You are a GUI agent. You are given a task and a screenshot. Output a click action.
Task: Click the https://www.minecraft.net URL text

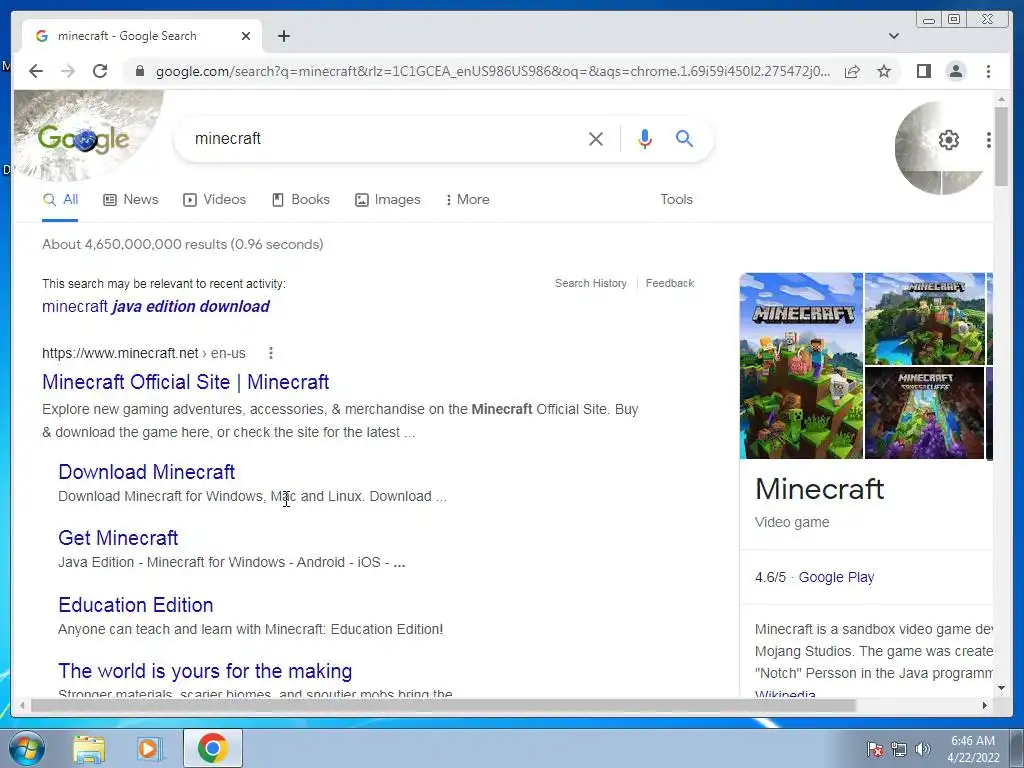120,353
